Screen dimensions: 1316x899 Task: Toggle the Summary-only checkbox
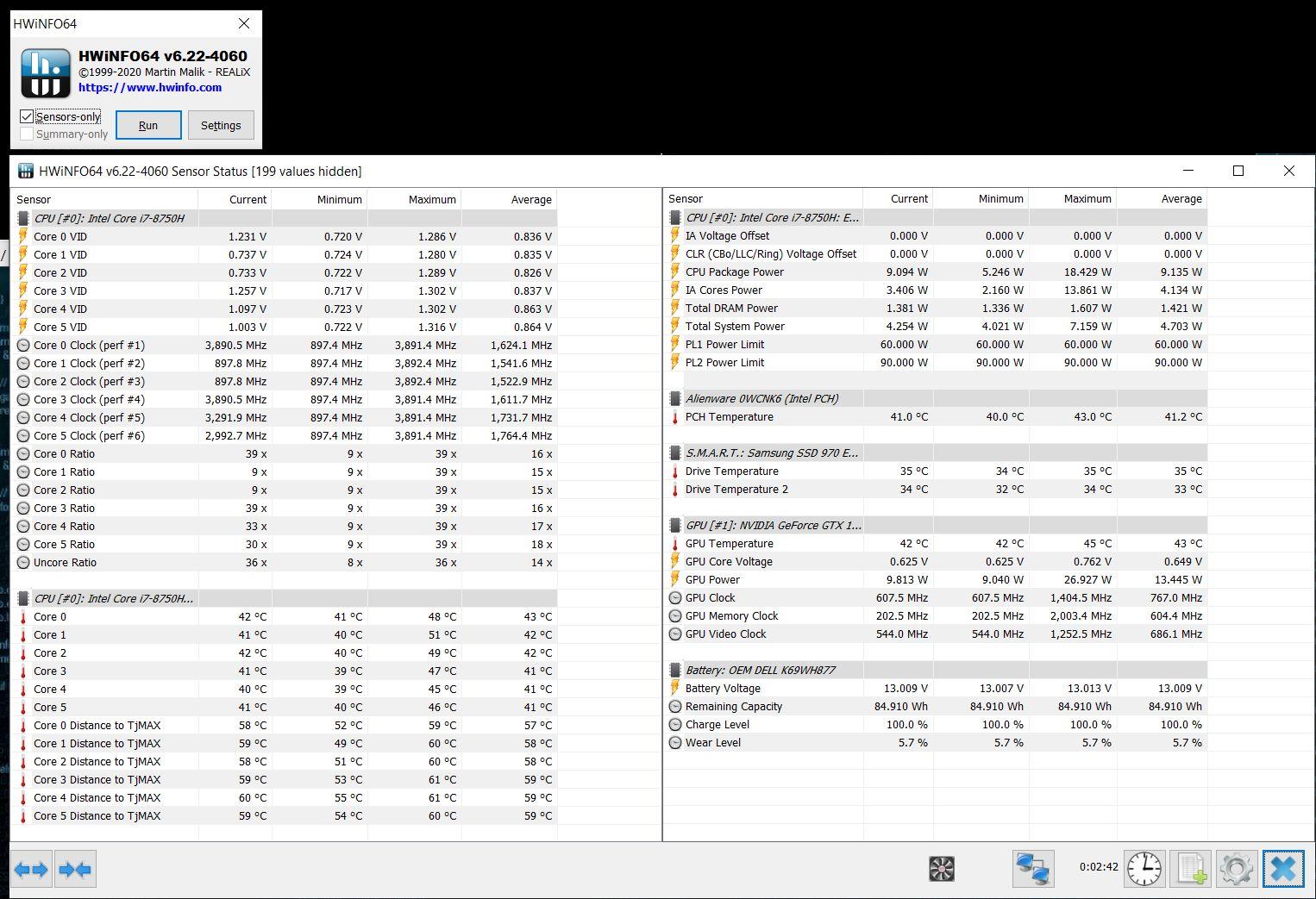click(27, 134)
